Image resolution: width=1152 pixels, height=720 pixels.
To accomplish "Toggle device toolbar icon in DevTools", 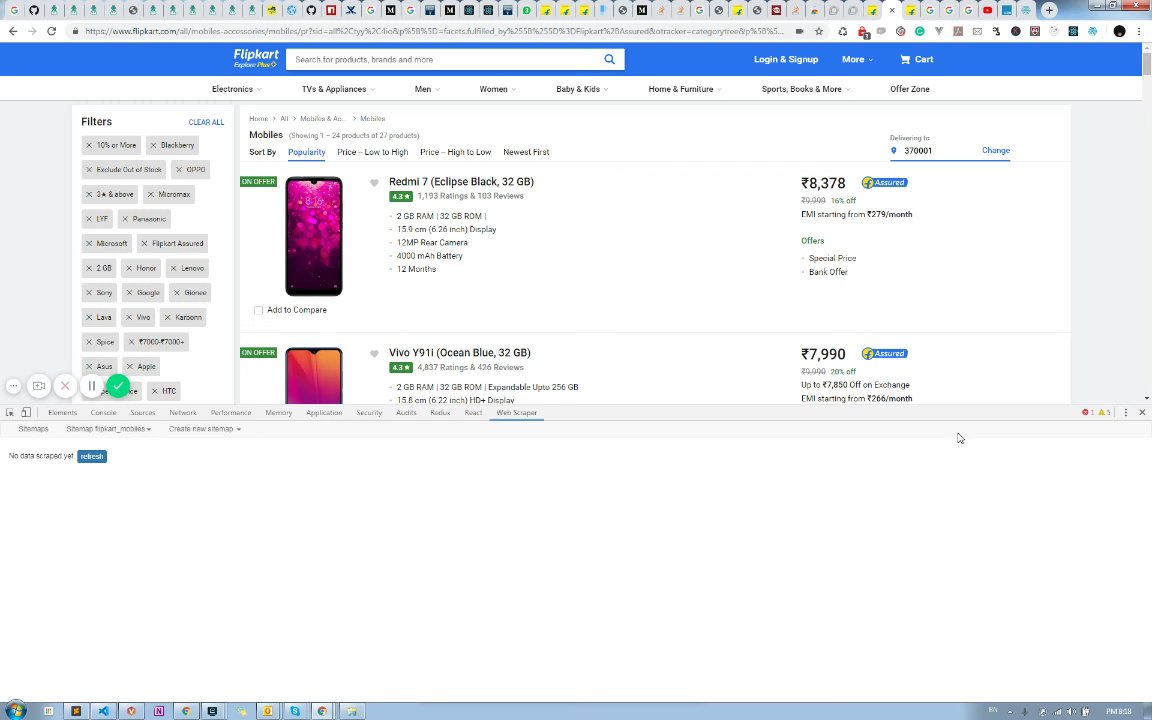I will point(26,413).
